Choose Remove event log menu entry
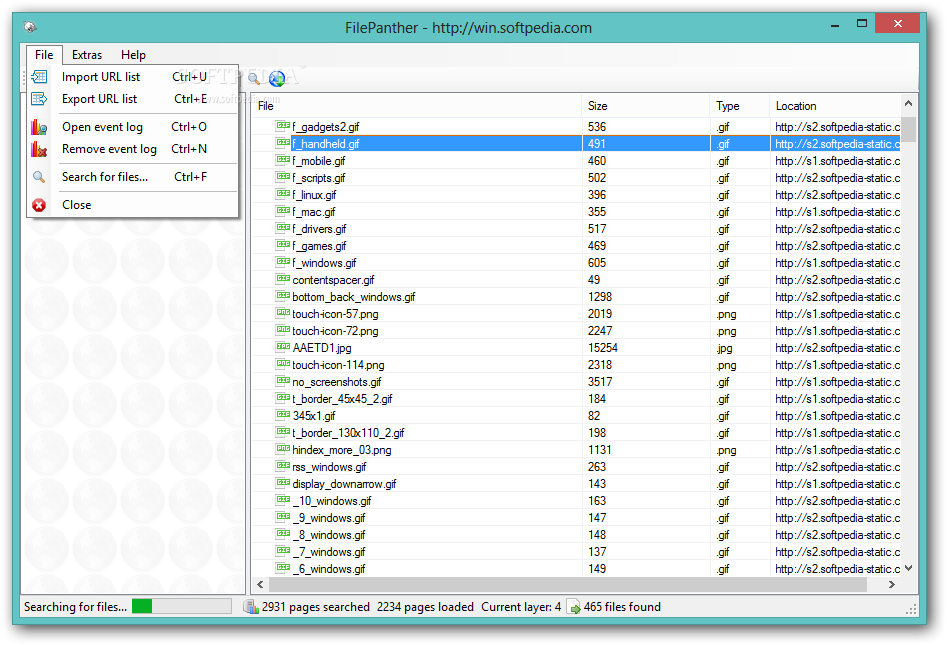947x645 pixels. pyautogui.click(x=133, y=149)
